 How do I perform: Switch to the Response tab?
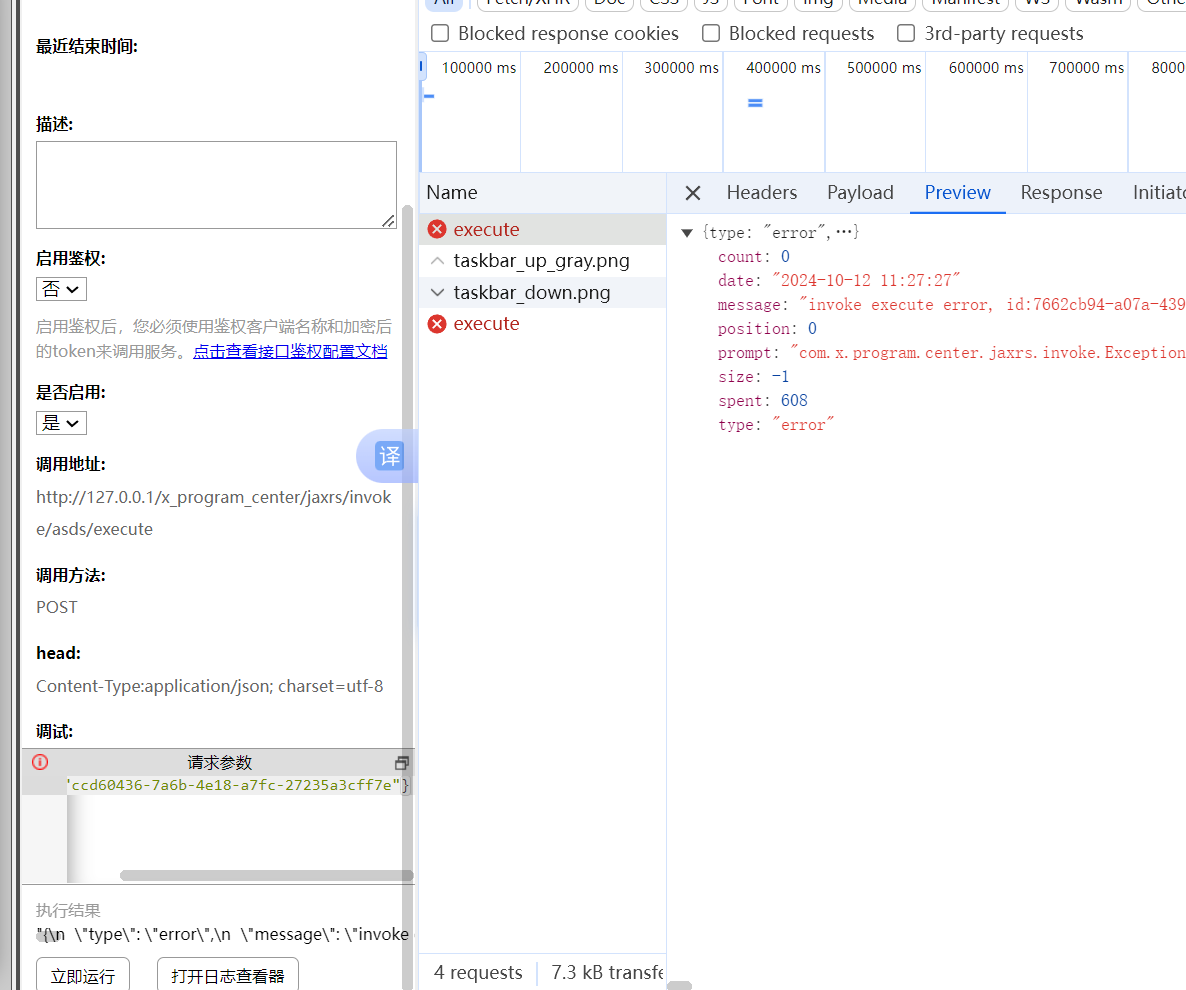(1060, 193)
